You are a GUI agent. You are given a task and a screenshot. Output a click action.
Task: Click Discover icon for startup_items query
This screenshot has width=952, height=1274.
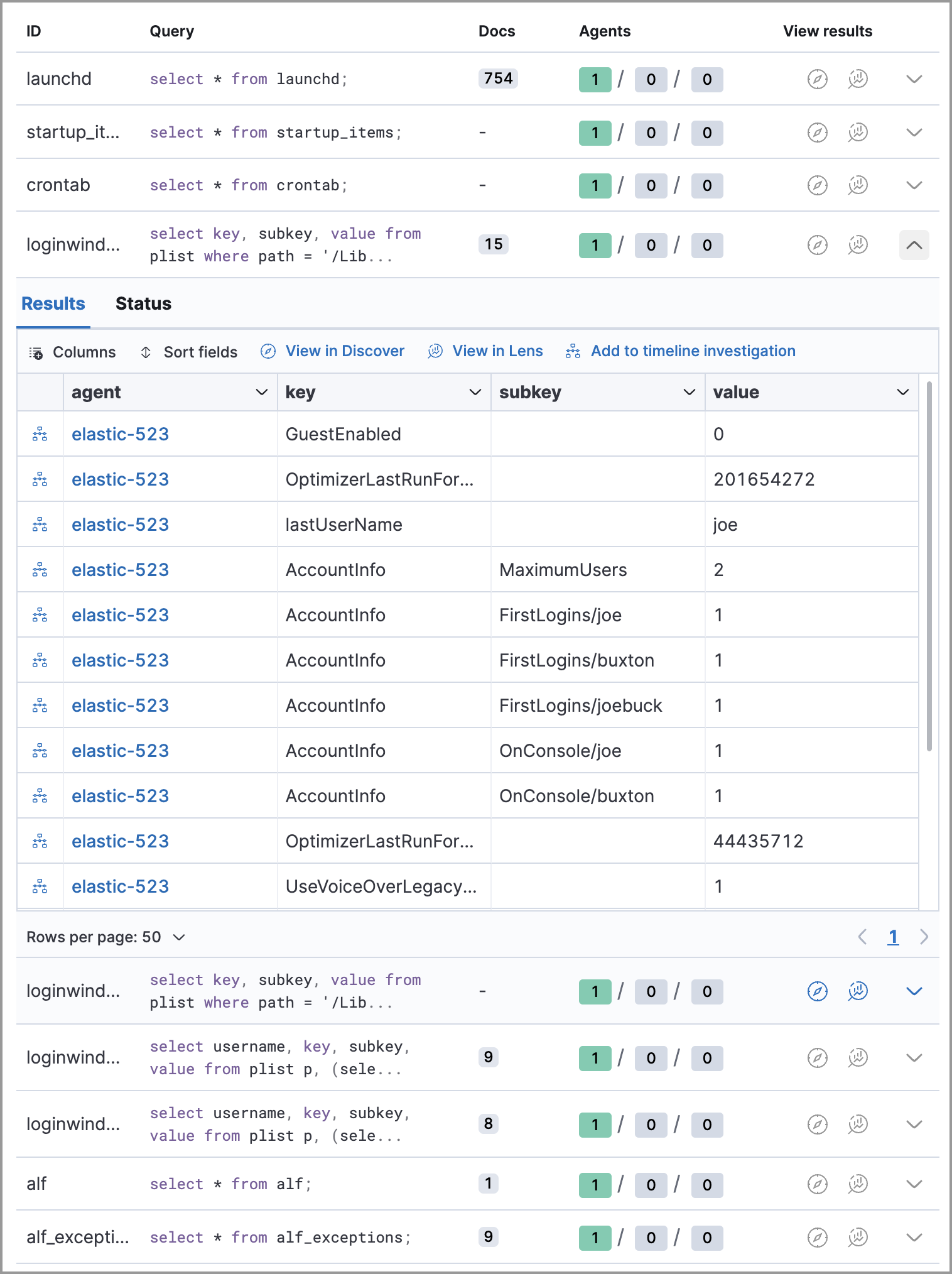[817, 133]
